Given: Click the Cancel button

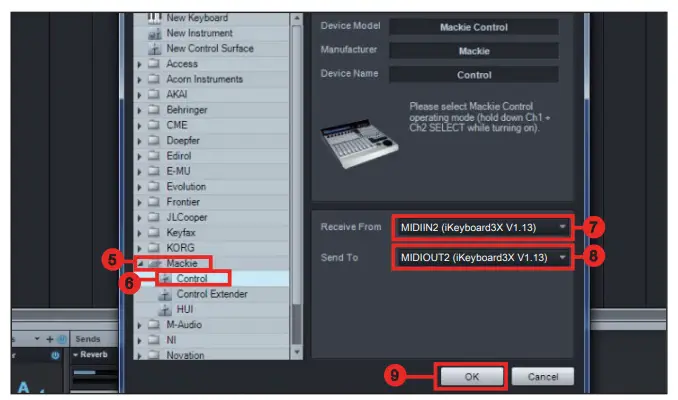Looking at the screenshot, I should [543, 377].
